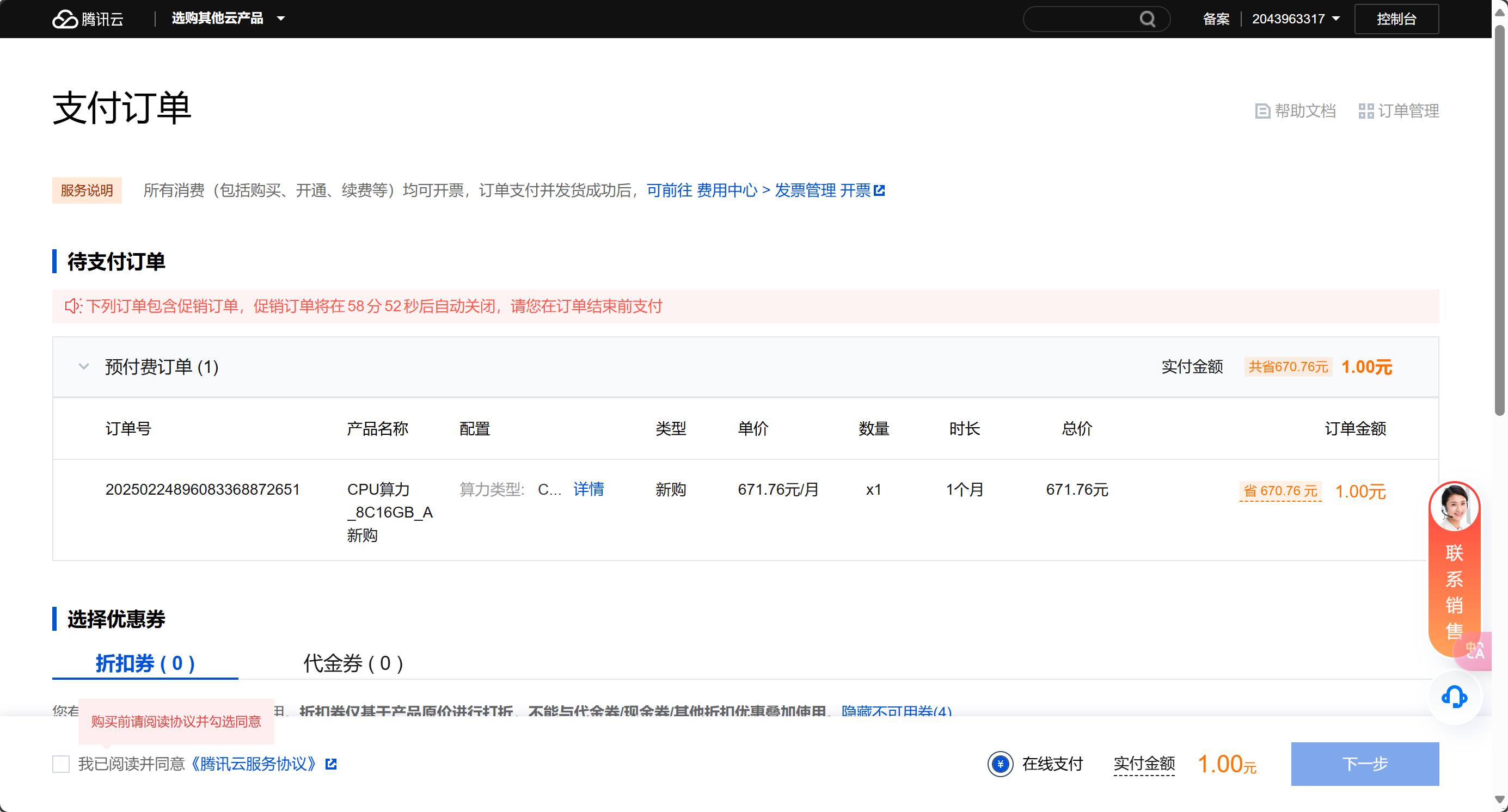The width and height of the screenshot is (1508, 812).
Task: Select the 在线支付 payment radio option
Action: point(1000,764)
